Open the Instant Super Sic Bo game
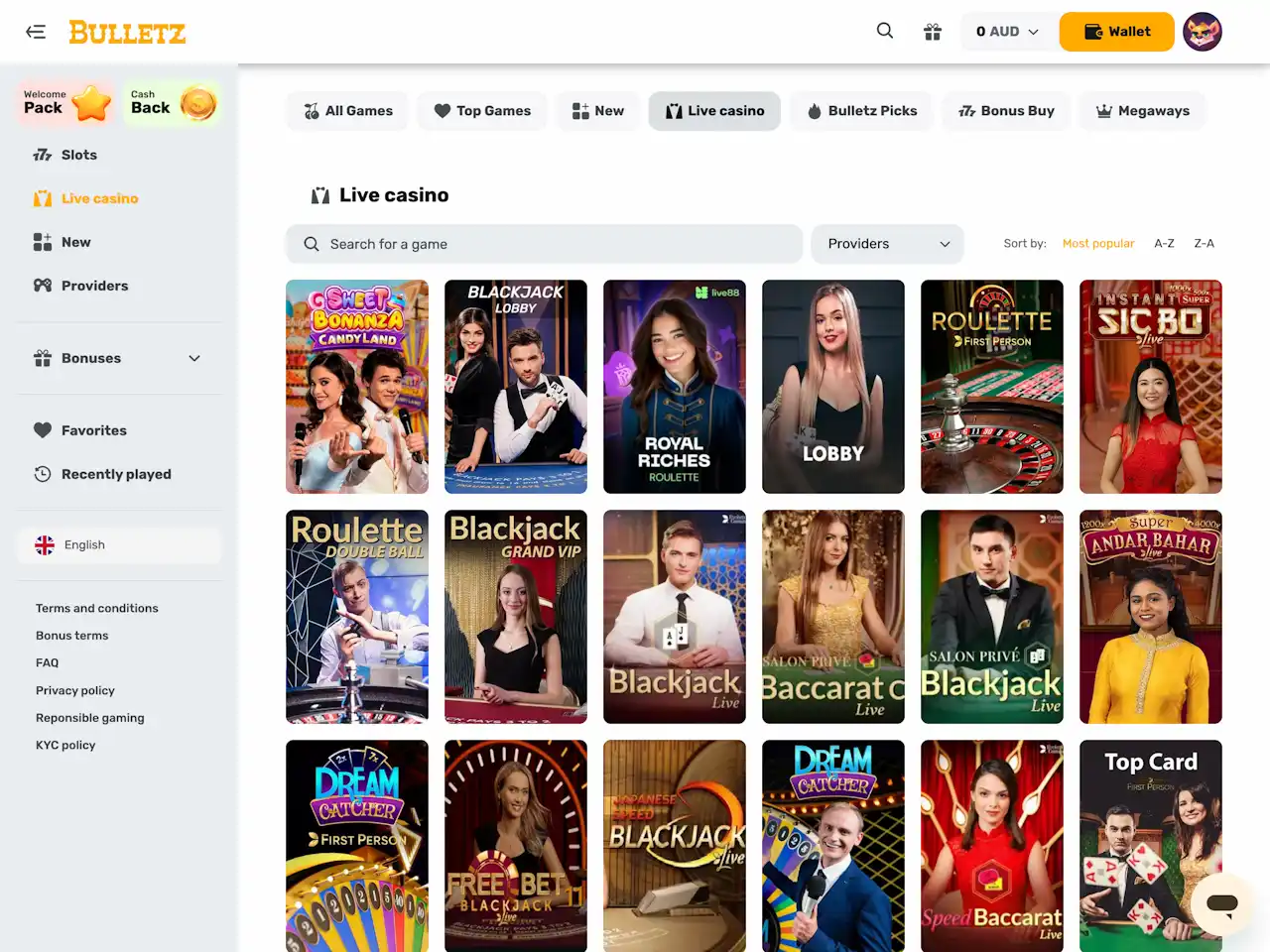 (x=1150, y=387)
